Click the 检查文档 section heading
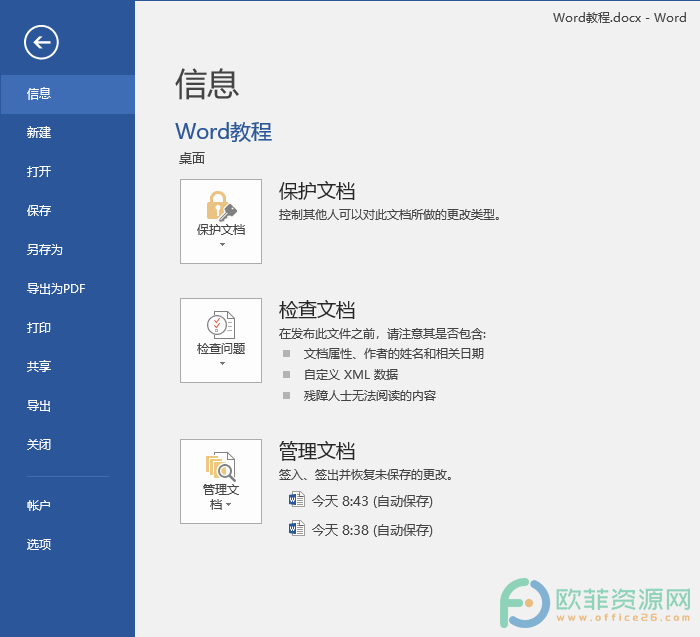Viewport: 700px width, 637px height. pos(317,310)
